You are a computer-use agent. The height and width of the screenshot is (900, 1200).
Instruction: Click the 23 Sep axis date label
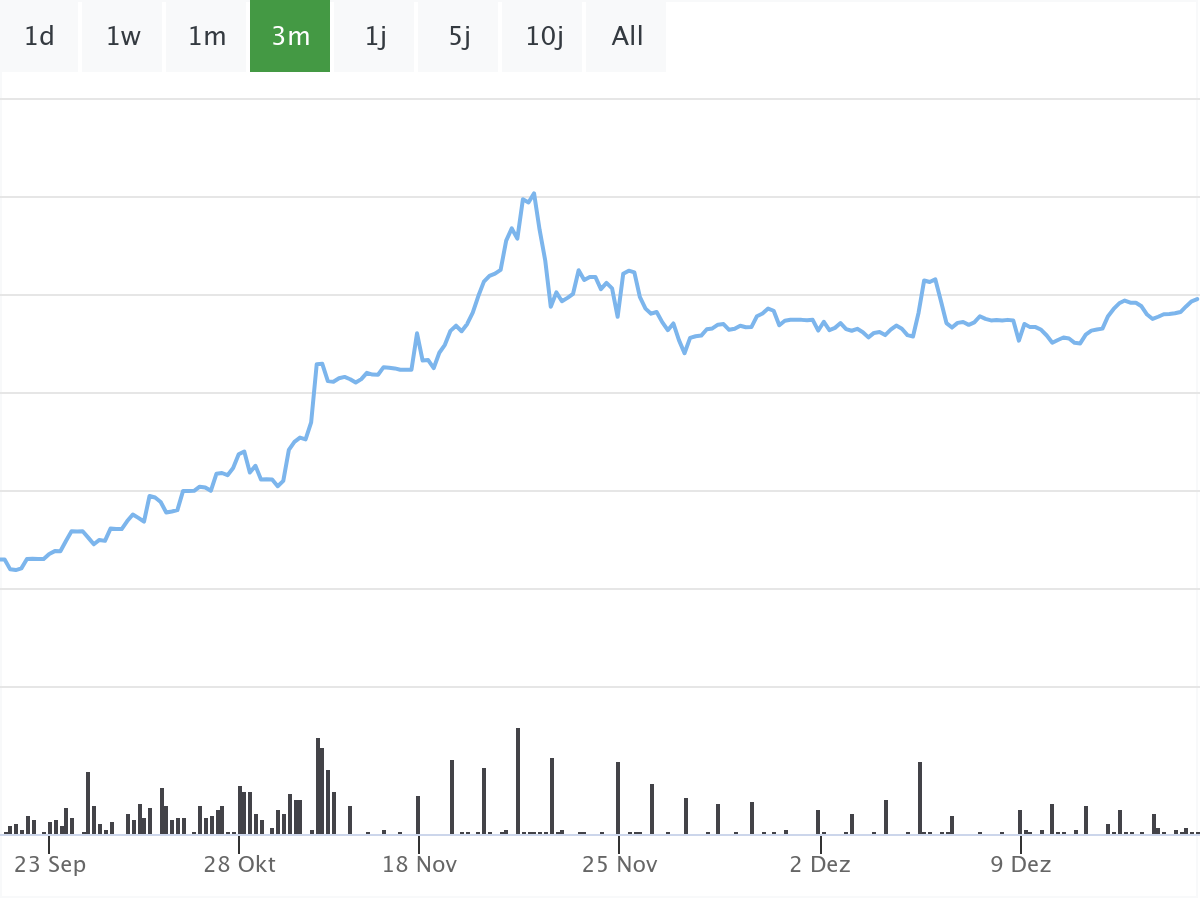coord(51,865)
